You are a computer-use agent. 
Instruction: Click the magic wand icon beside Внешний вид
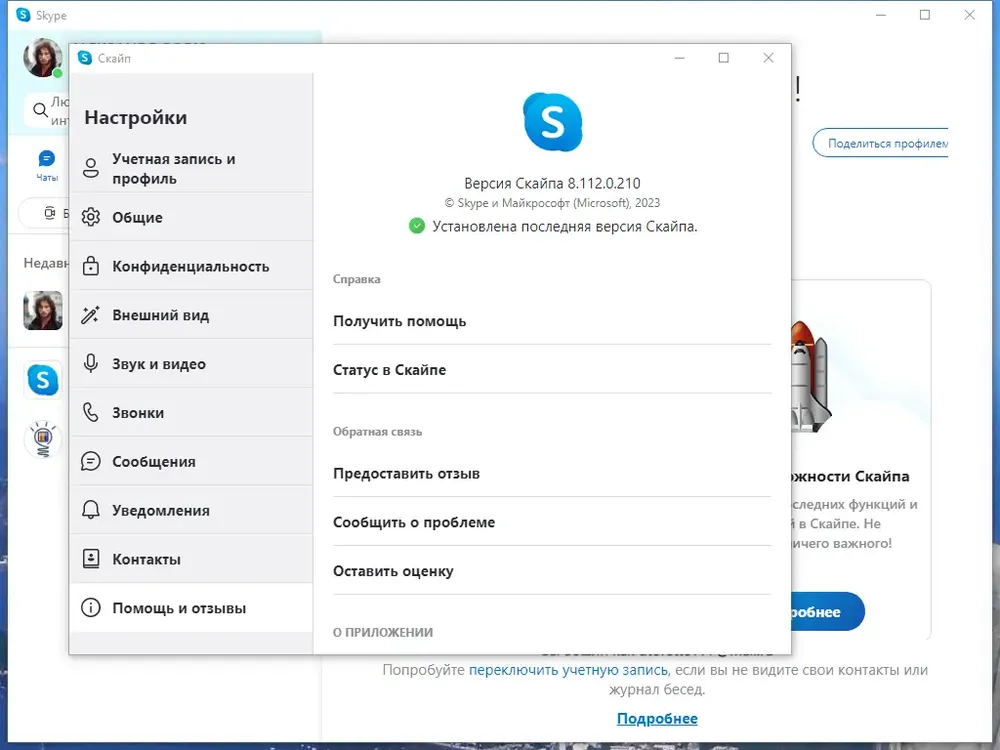(x=91, y=315)
